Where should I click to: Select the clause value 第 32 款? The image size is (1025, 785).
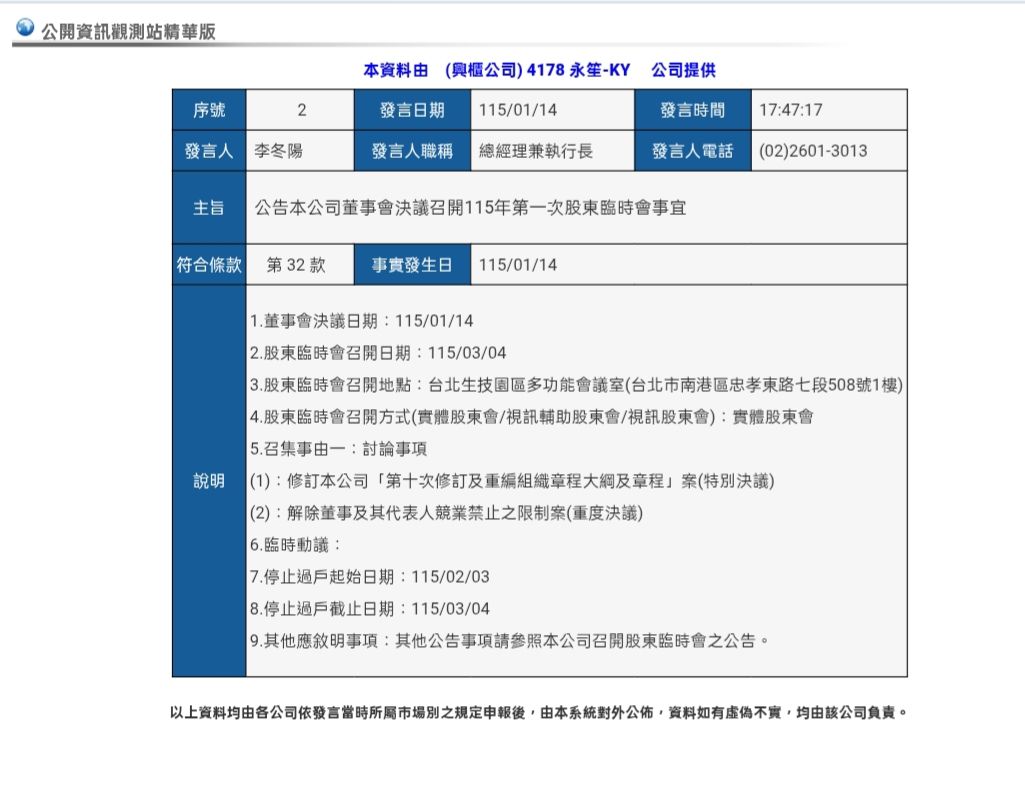coord(296,265)
